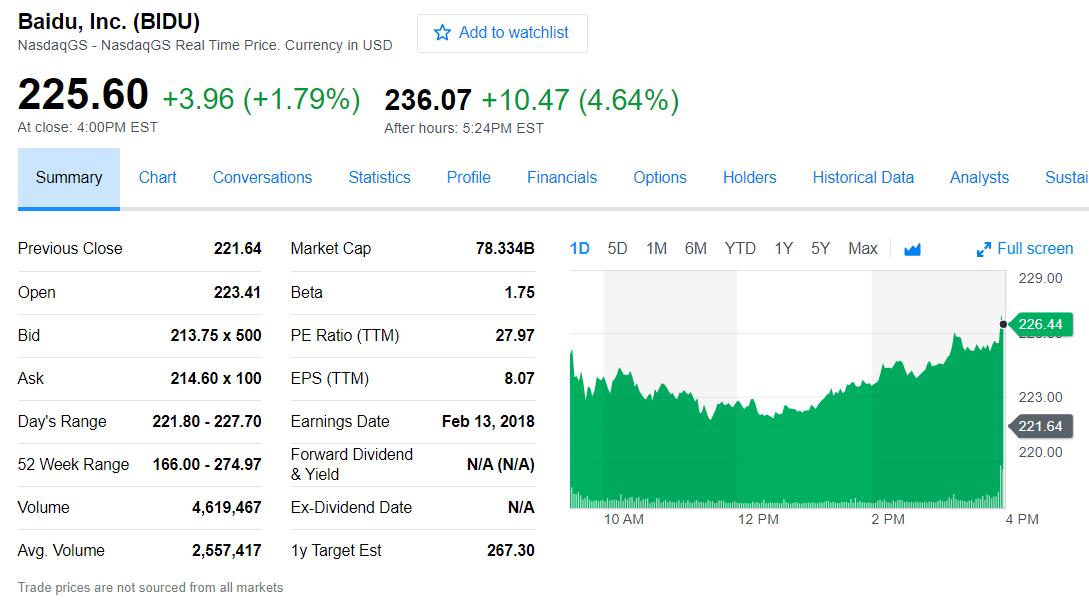Click the star icon beside Add to watchlist
The width and height of the screenshot is (1089, 602).
[x=442, y=33]
